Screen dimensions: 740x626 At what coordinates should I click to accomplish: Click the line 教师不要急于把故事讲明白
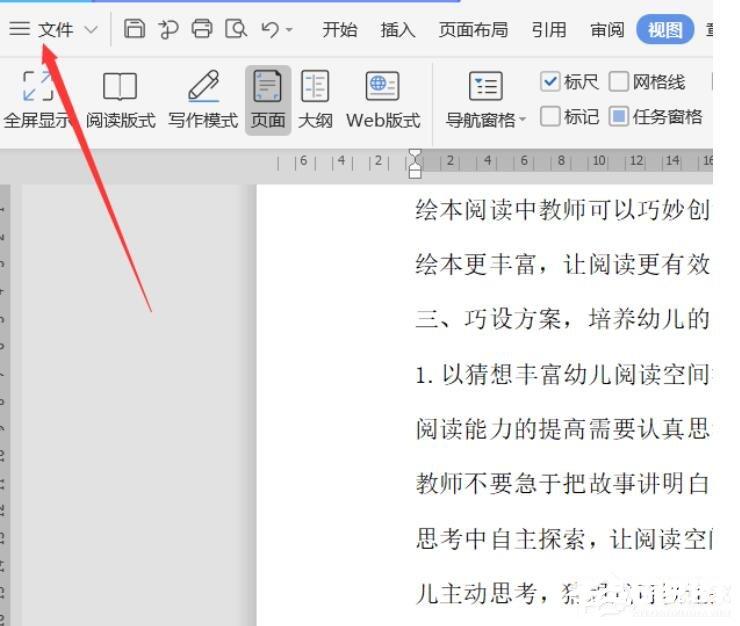563,484
